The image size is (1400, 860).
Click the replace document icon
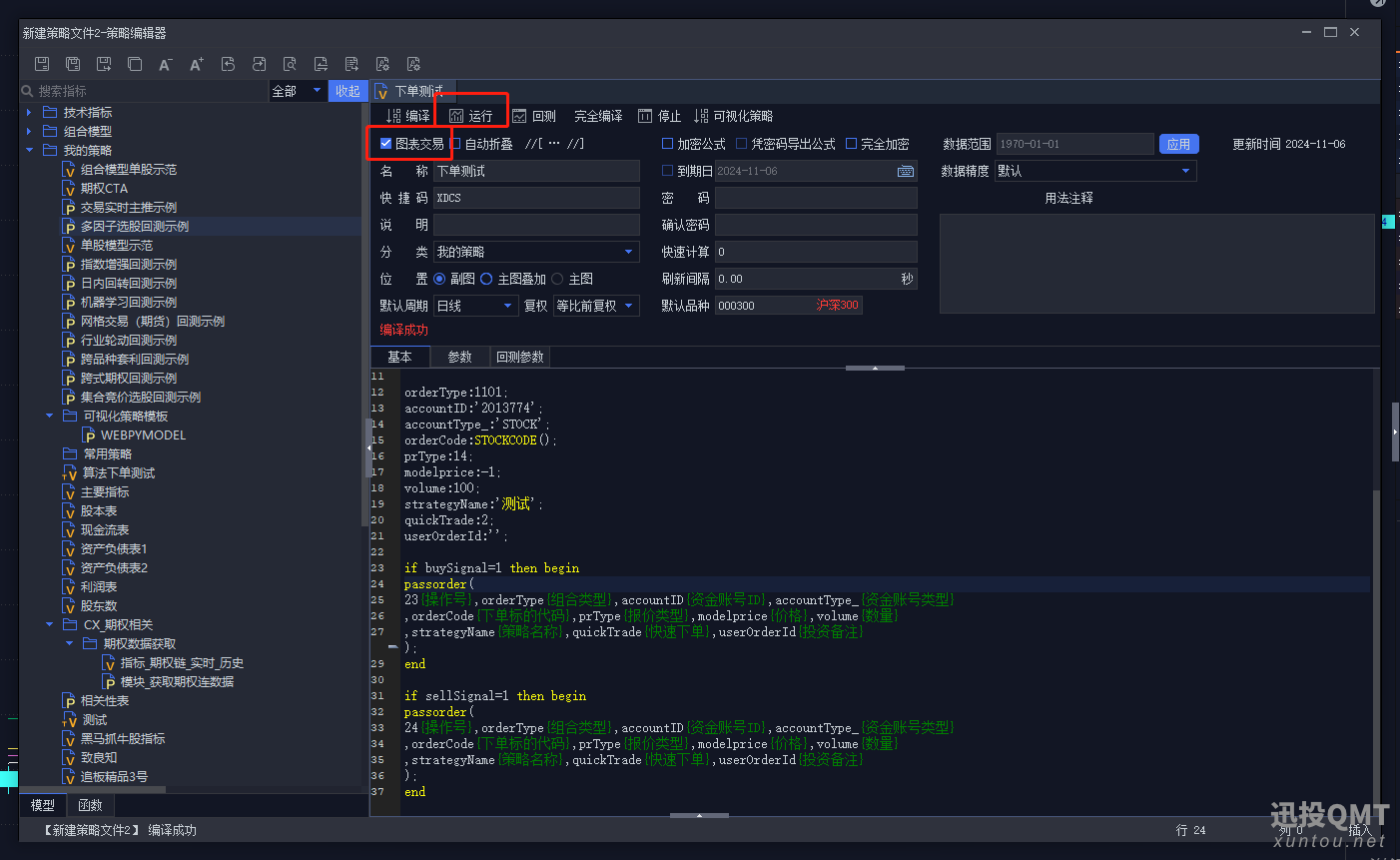click(x=321, y=64)
